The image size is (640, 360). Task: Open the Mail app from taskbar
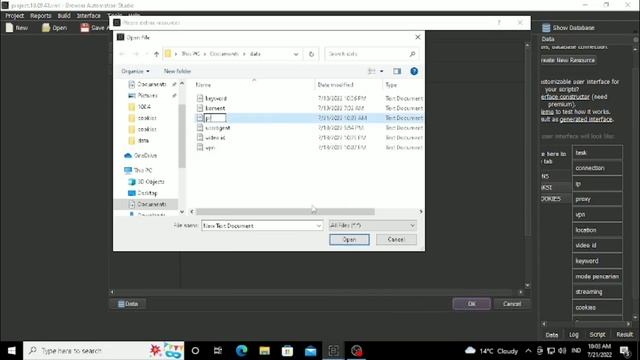tap(311, 351)
